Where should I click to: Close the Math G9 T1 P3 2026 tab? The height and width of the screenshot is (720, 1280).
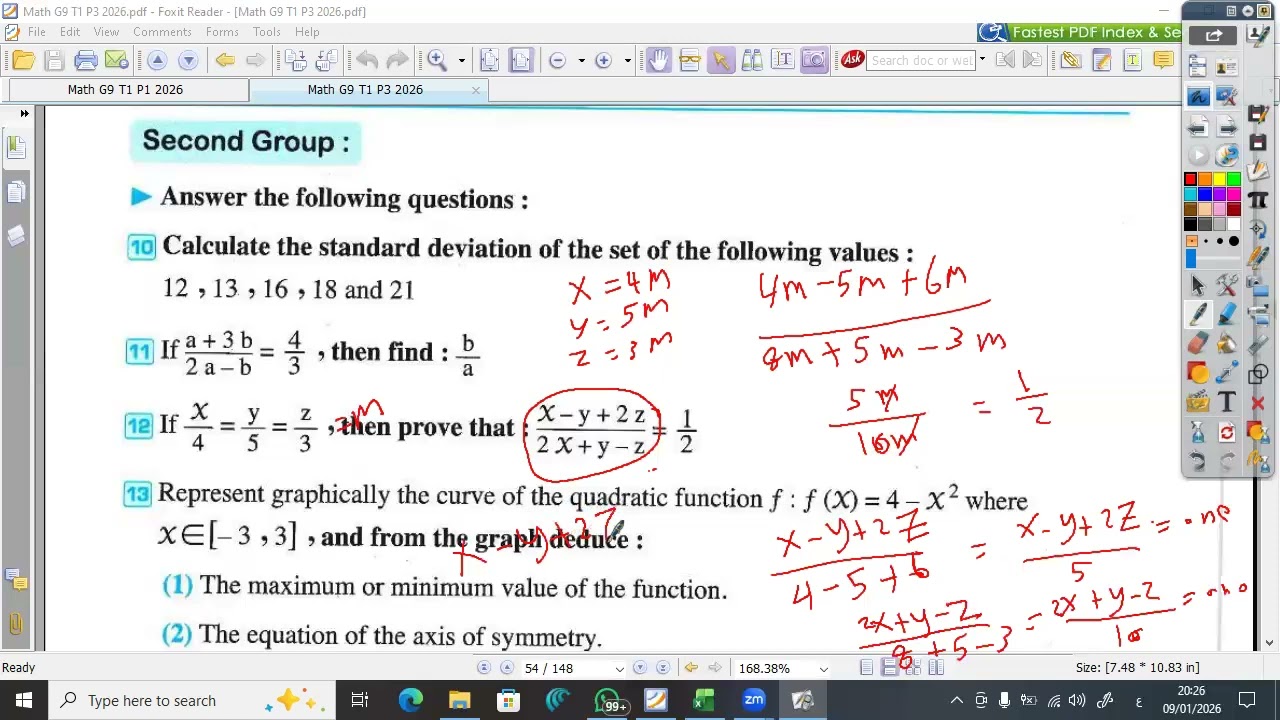pos(476,90)
